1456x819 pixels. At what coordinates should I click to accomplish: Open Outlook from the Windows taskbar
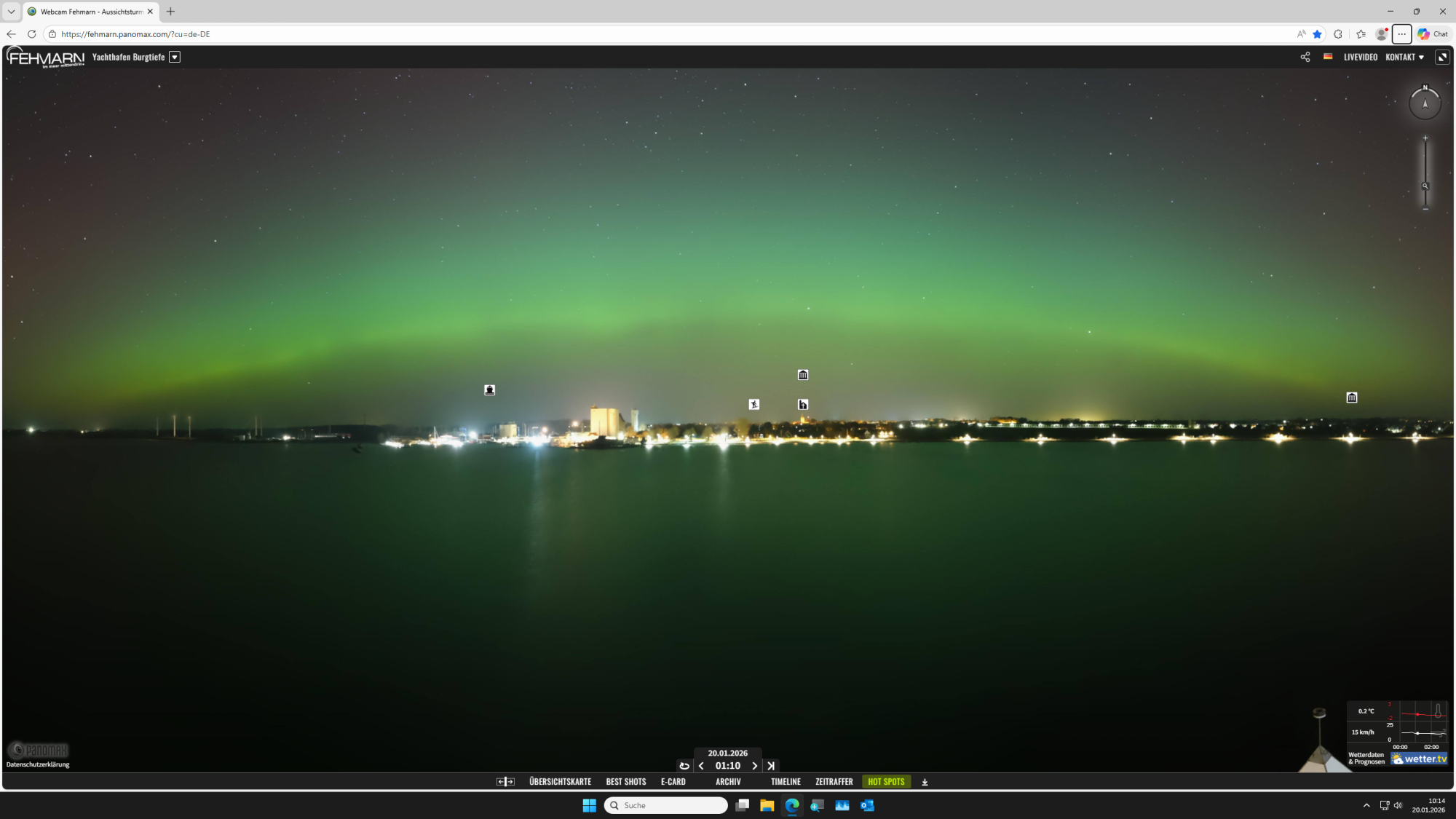[x=867, y=805]
